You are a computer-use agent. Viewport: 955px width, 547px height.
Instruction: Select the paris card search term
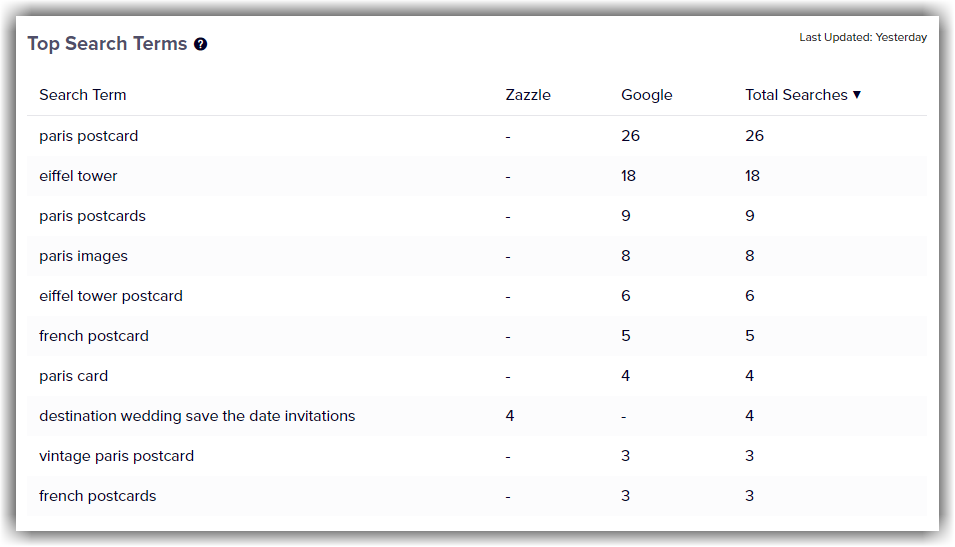73,376
